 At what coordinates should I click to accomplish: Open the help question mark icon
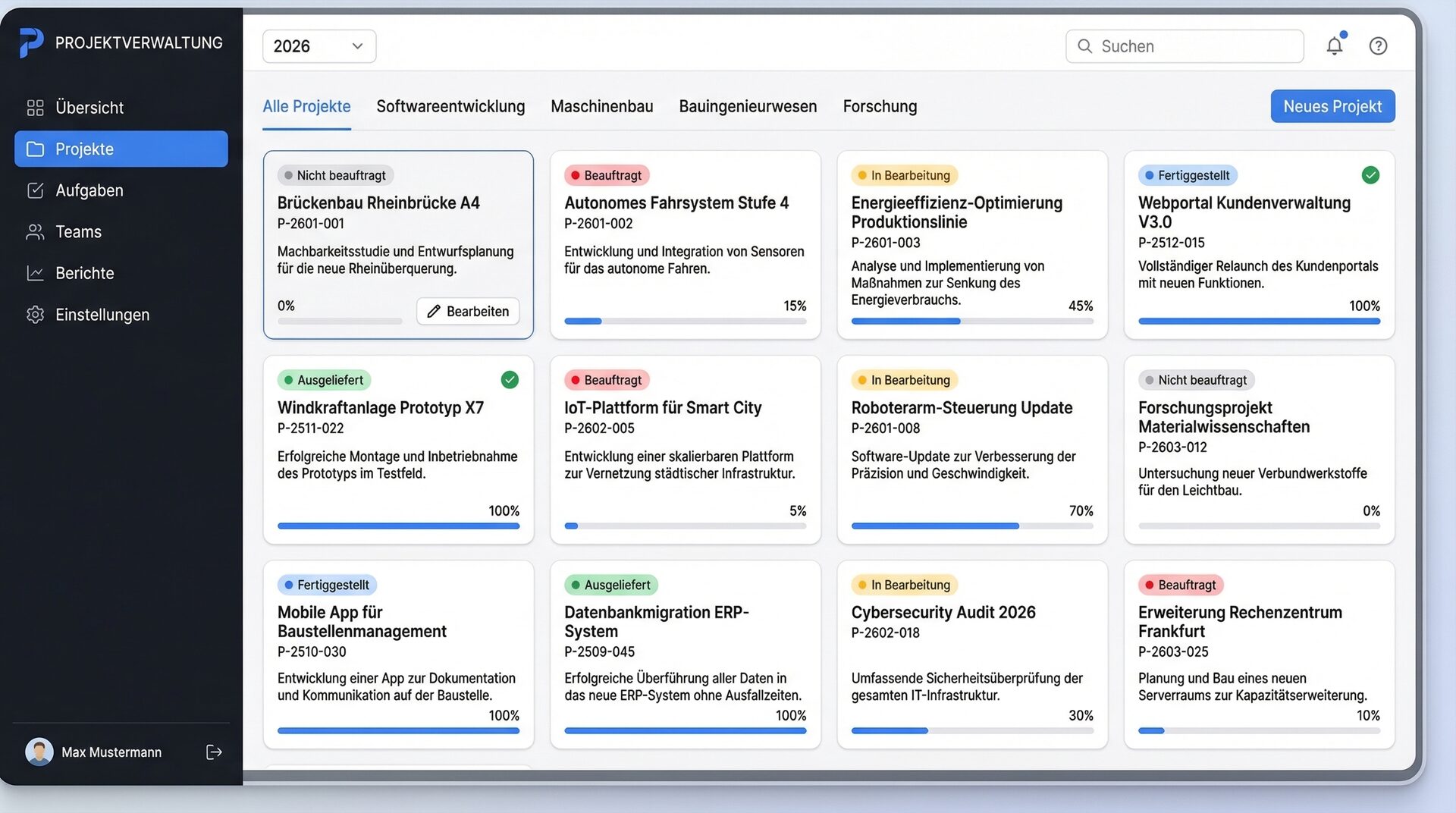(x=1379, y=46)
